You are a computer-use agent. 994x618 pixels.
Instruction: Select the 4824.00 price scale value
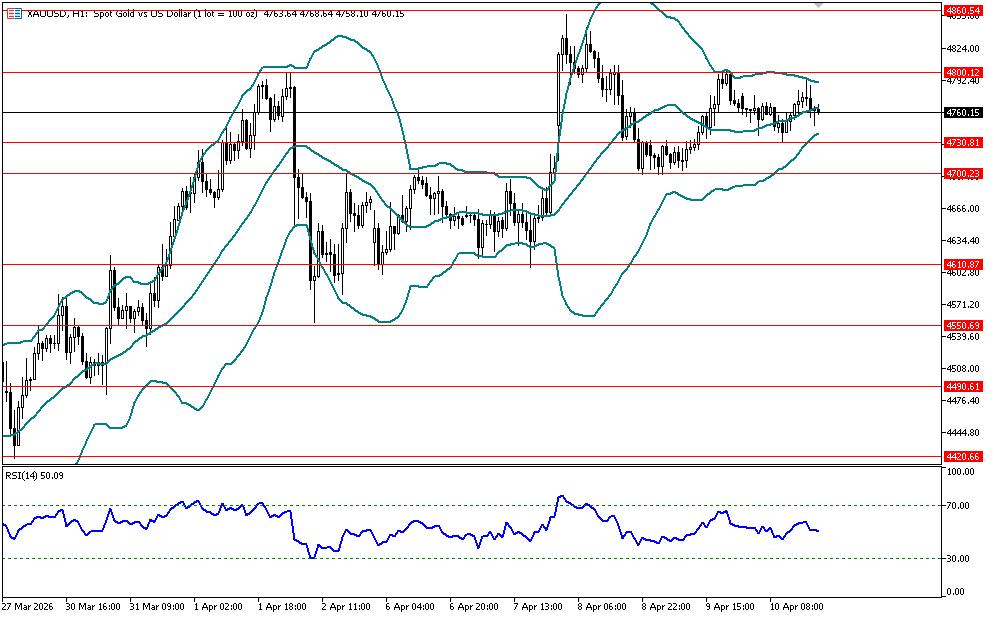[960, 48]
